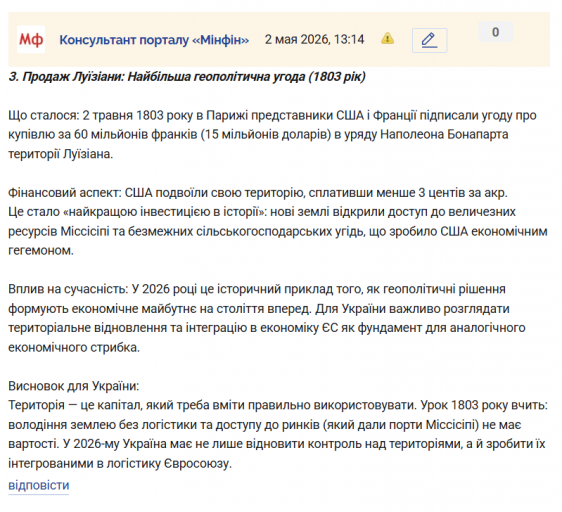
Task: Click the yellow warning report icon
Action: [387, 38]
